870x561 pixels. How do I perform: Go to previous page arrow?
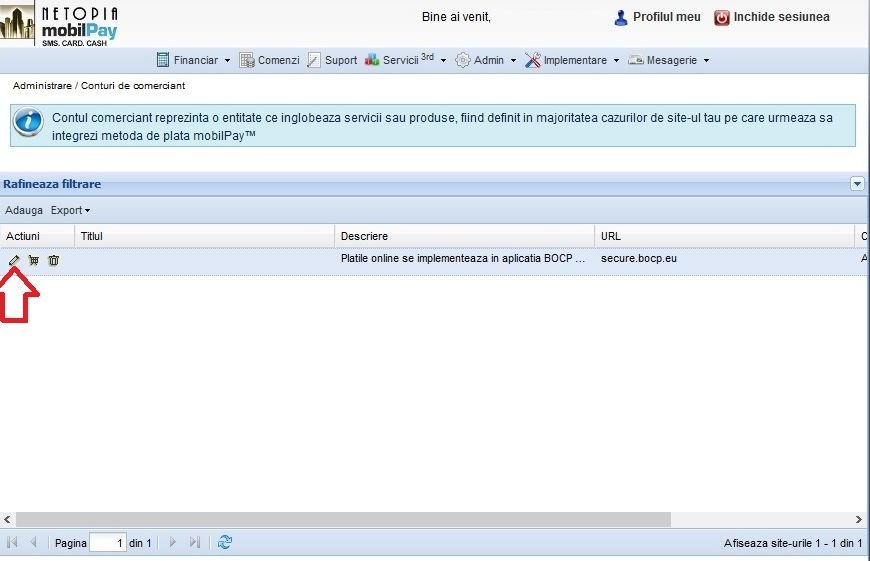[33, 542]
